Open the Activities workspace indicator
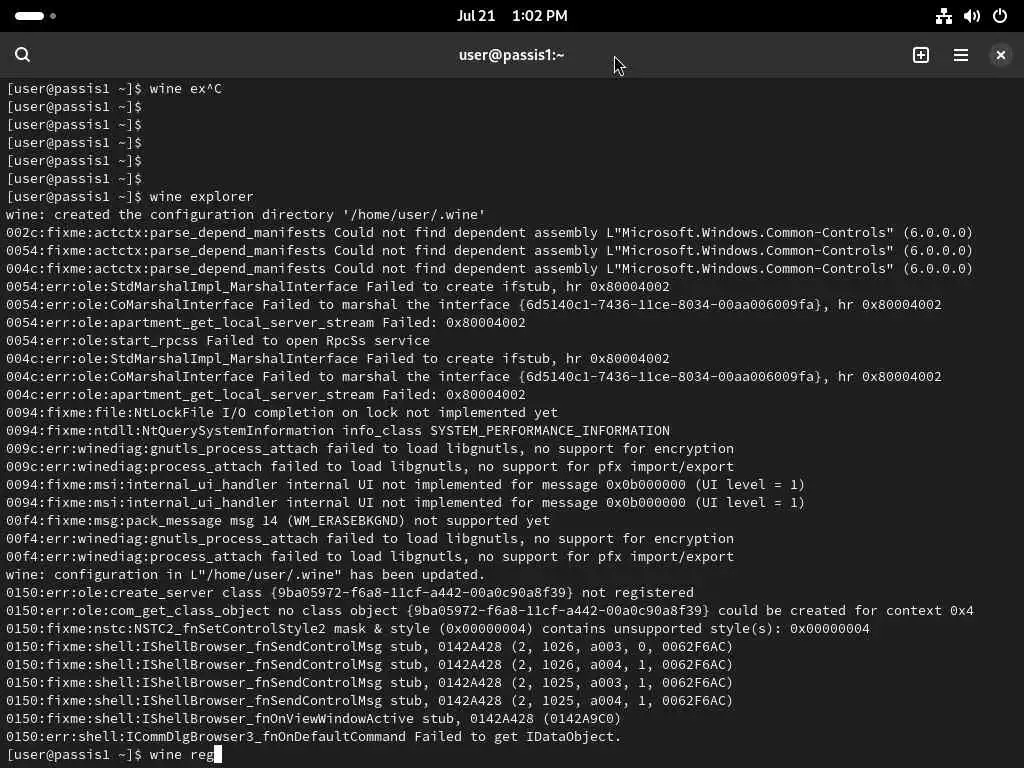The image size is (1024, 768). click(35, 16)
